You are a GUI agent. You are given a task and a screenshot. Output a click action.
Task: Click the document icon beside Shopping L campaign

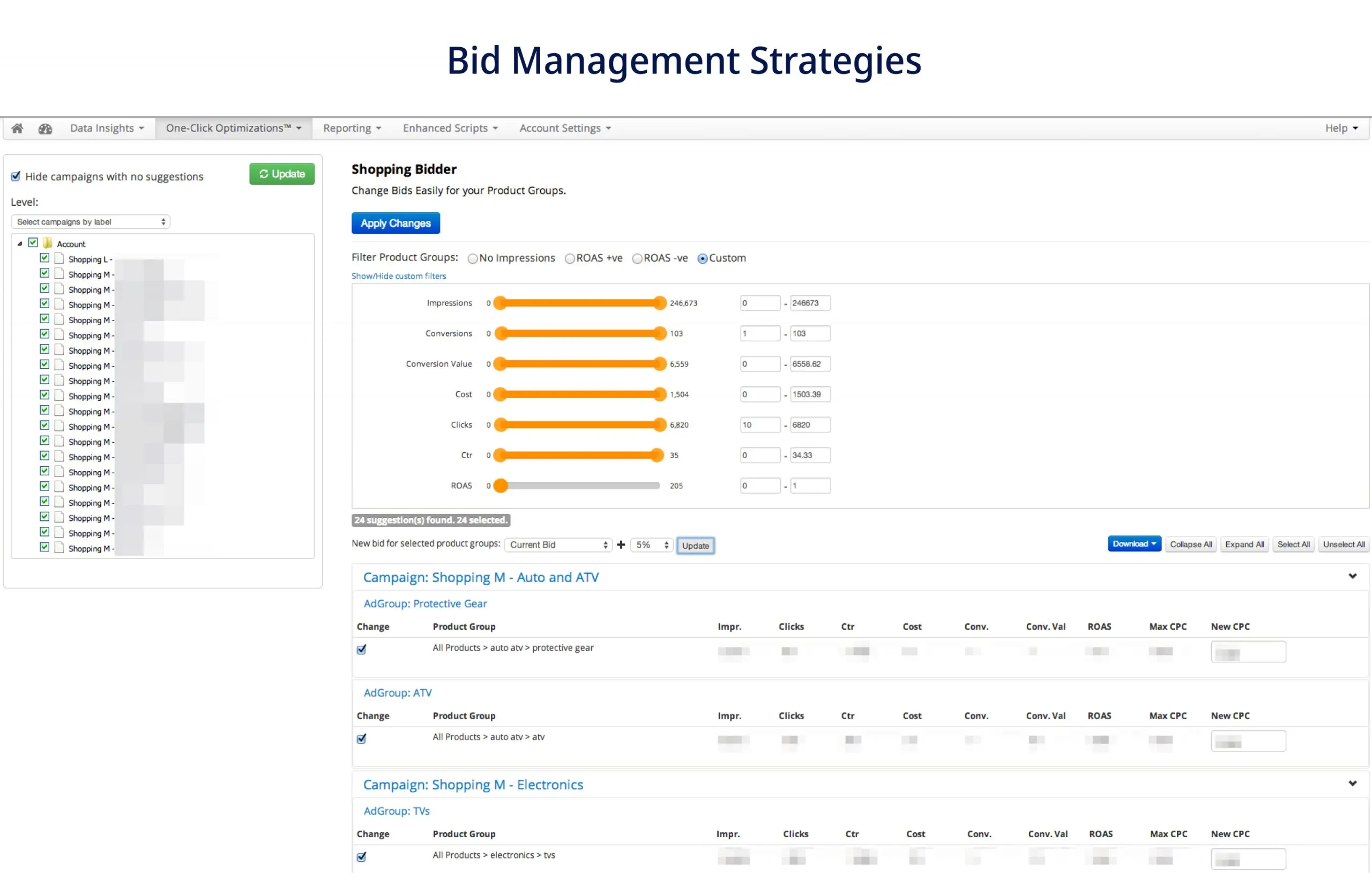tap(58, 258)
